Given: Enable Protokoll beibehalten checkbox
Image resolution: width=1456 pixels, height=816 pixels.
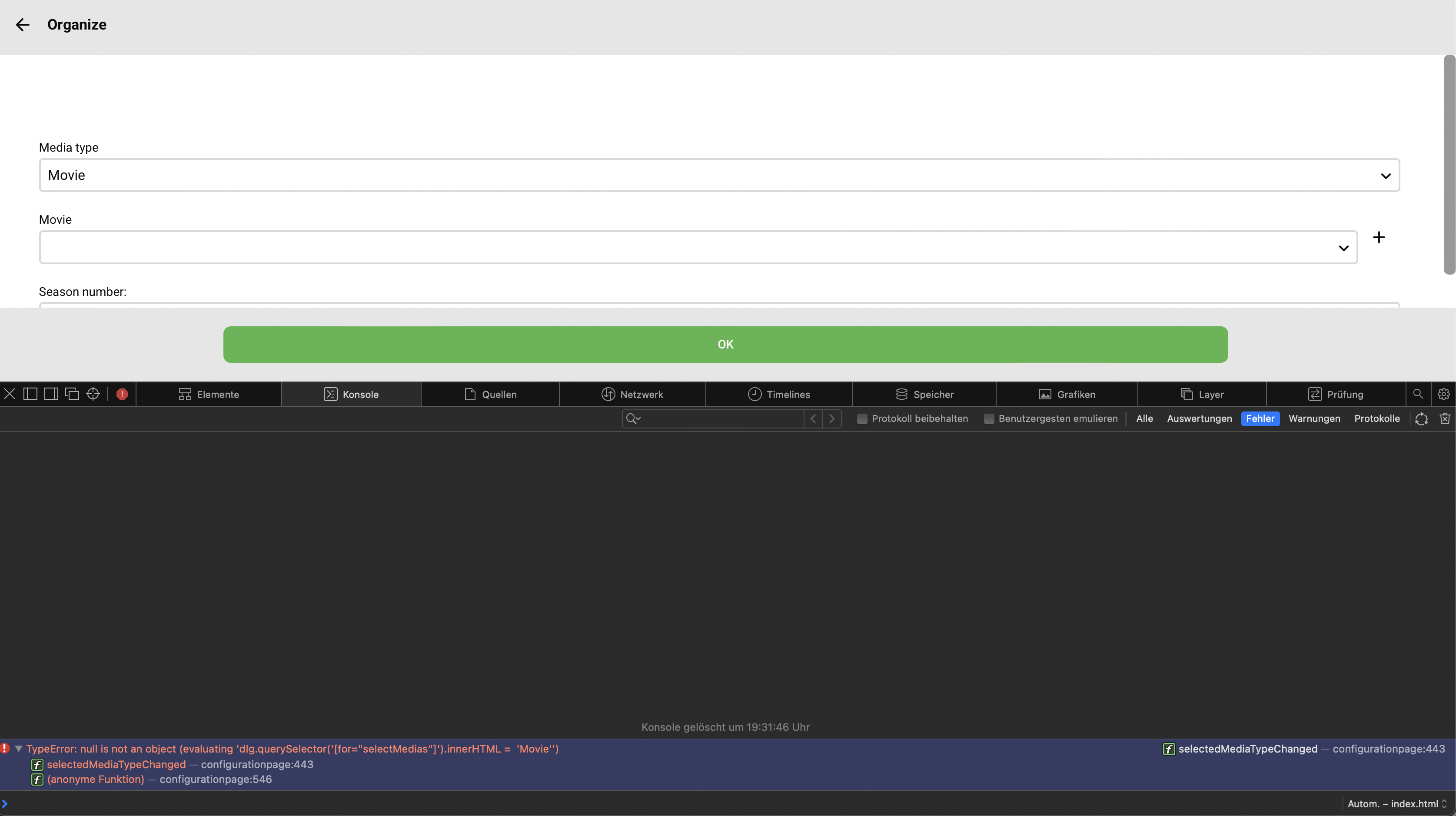Looking at the screenshot, I should pos(862,419).
